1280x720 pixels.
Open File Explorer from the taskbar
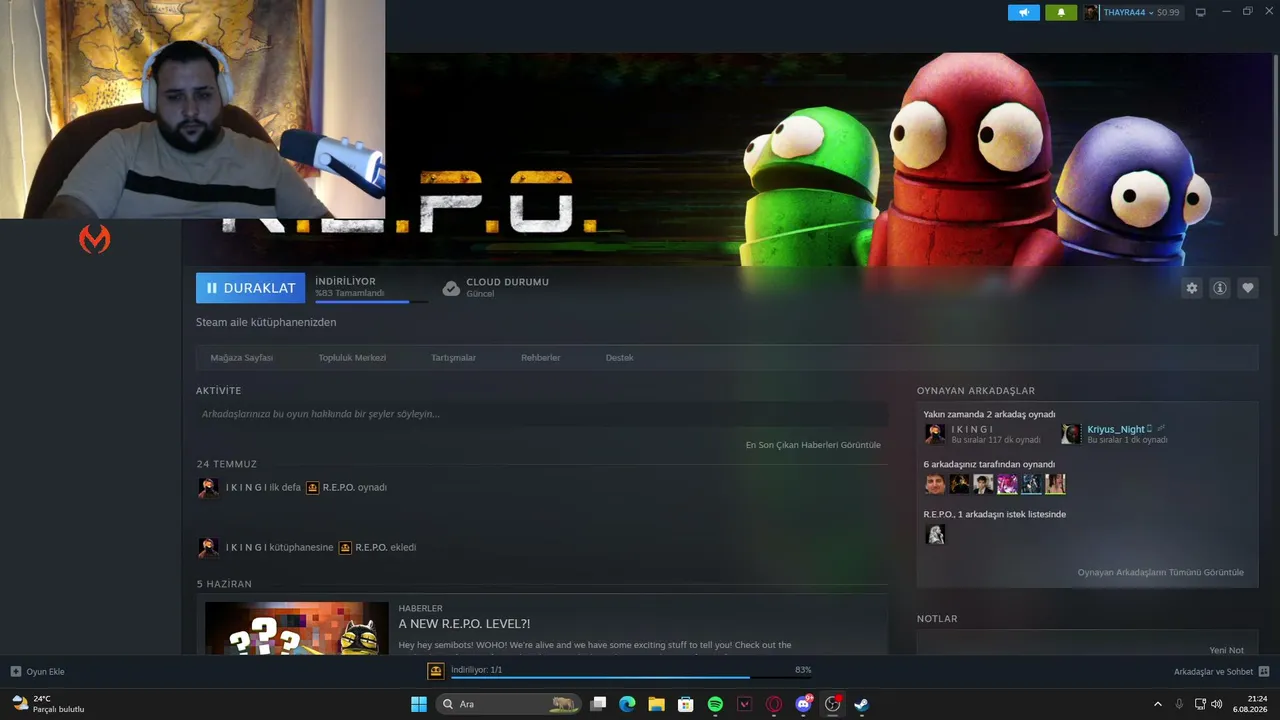click(656, 704)
